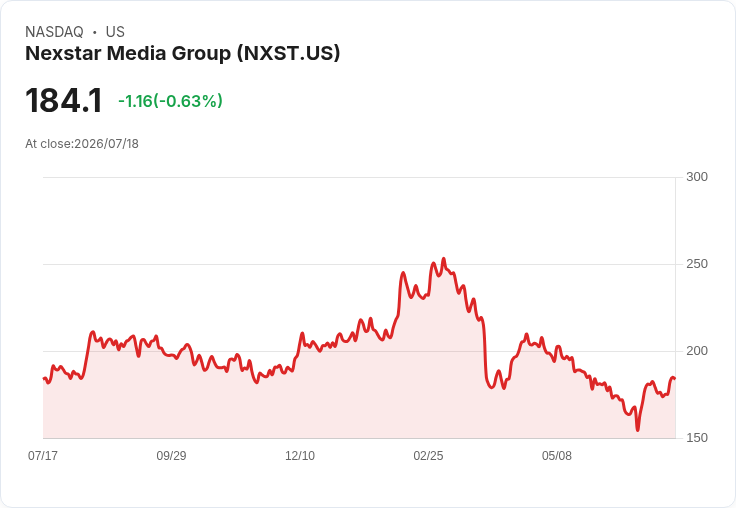Click the chart's highest peak above 250
This screenshot has height=508, width=736.
(444, 259)
